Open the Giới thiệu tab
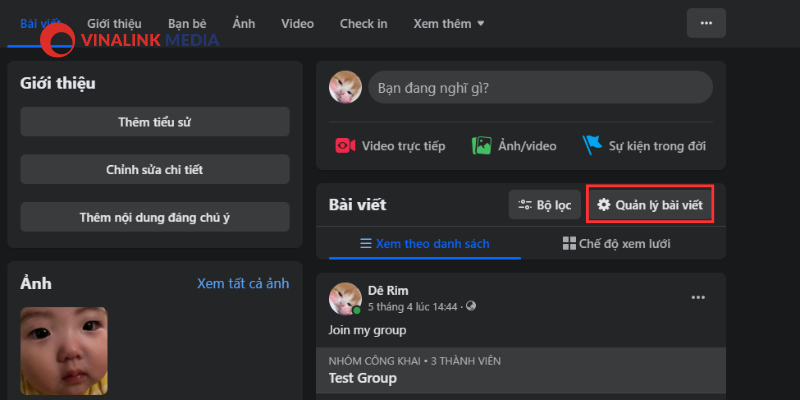The image size is (800, 400). [x=114, y=23]
